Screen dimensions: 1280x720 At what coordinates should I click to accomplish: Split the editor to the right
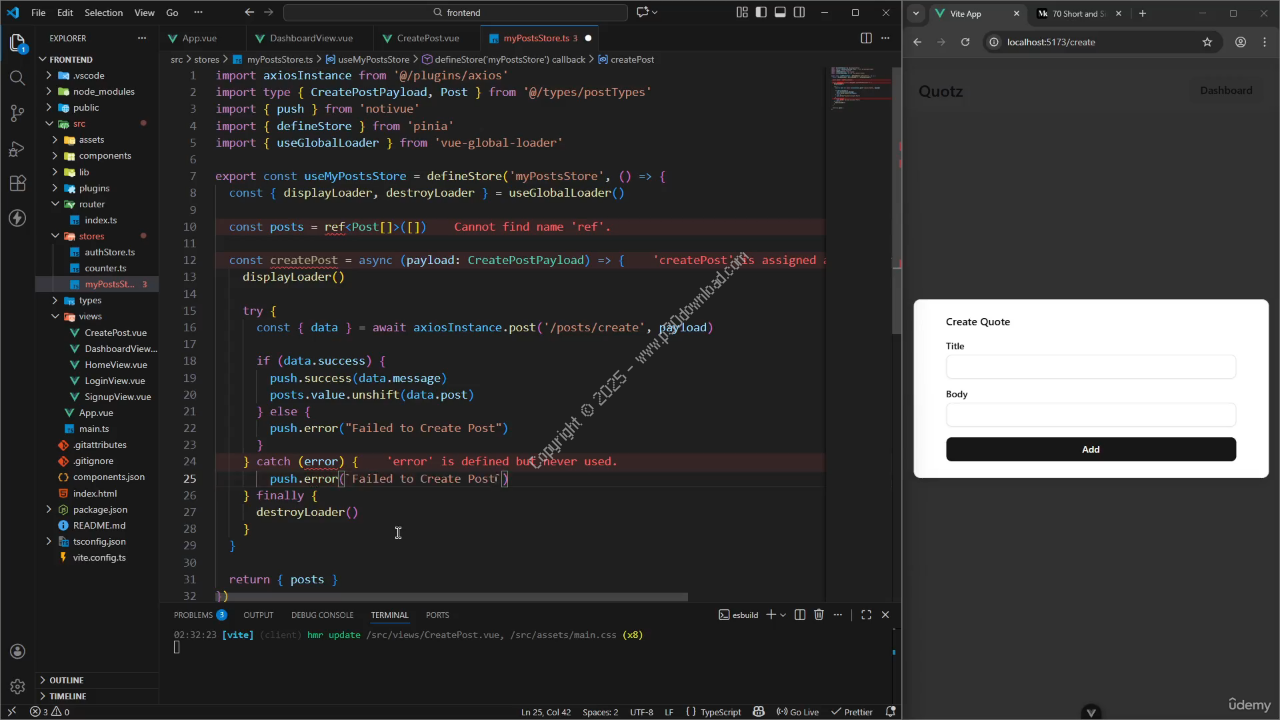(866, 38)
